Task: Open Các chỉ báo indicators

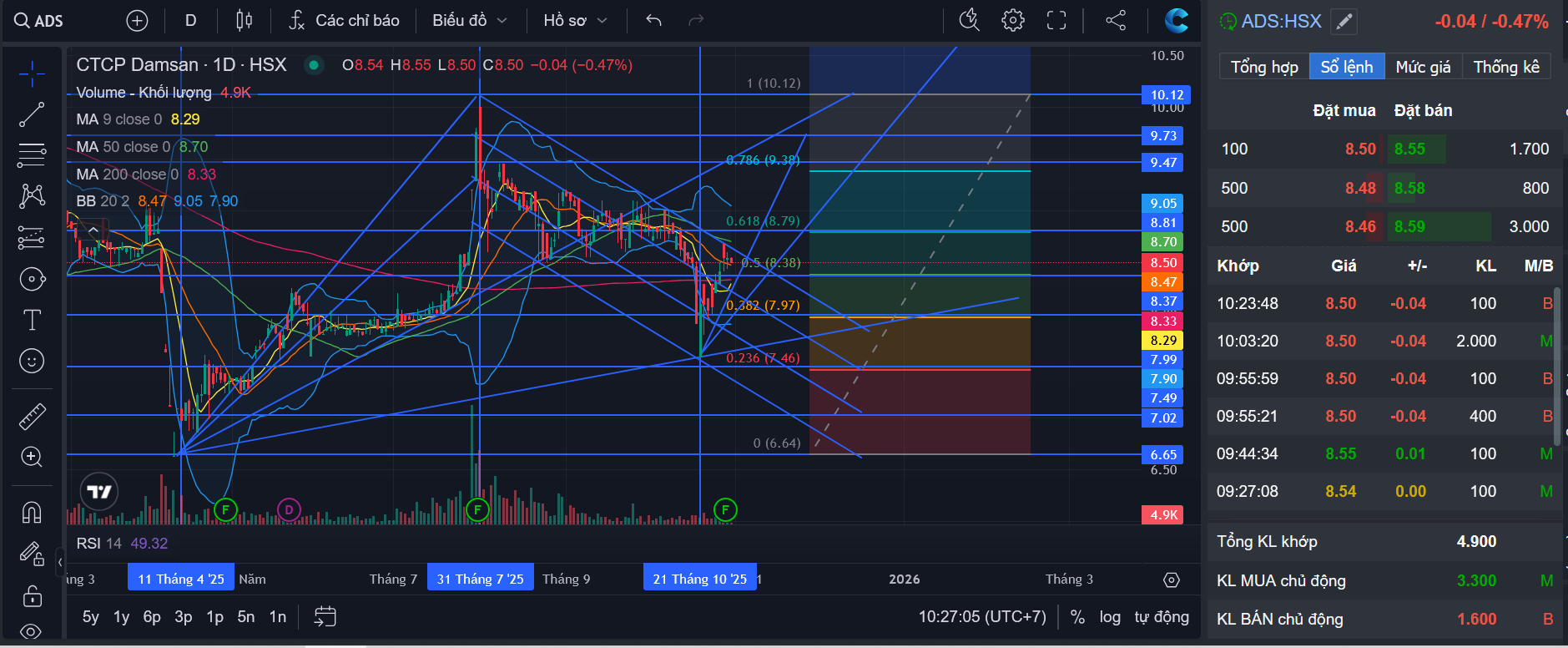Action: [344, 20]
